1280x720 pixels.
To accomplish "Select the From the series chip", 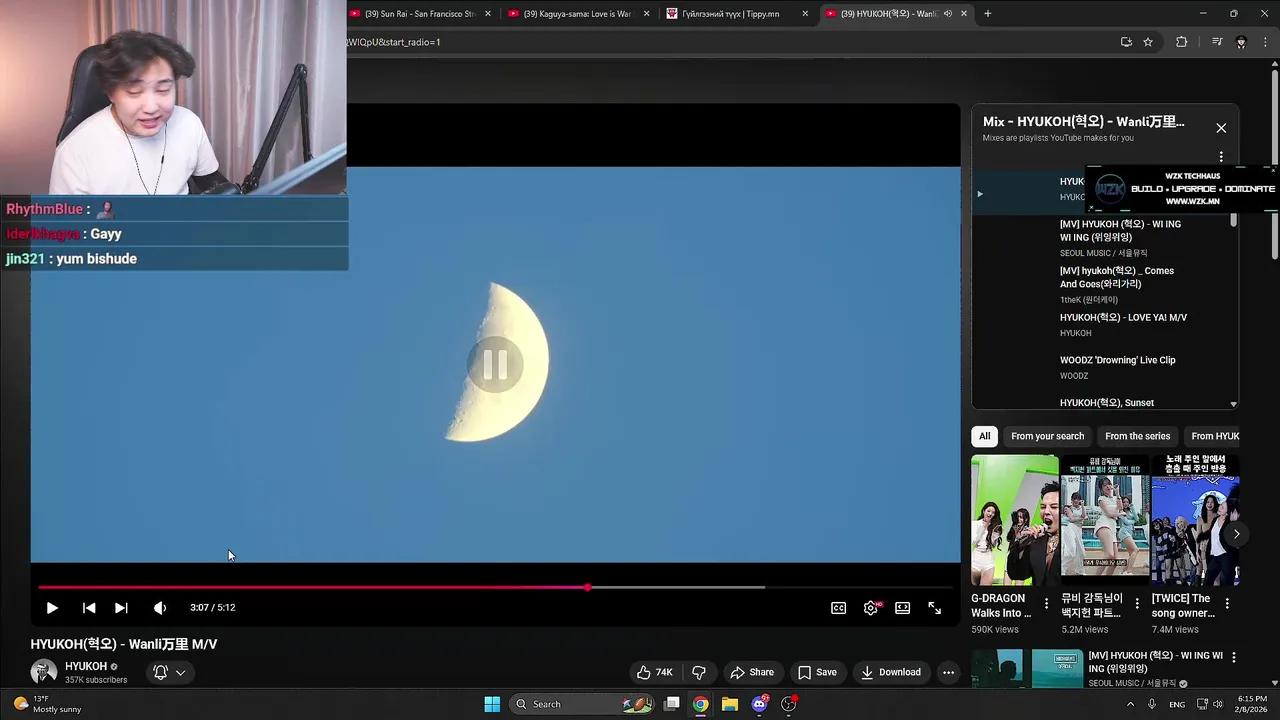I will tap(1137, 436).
